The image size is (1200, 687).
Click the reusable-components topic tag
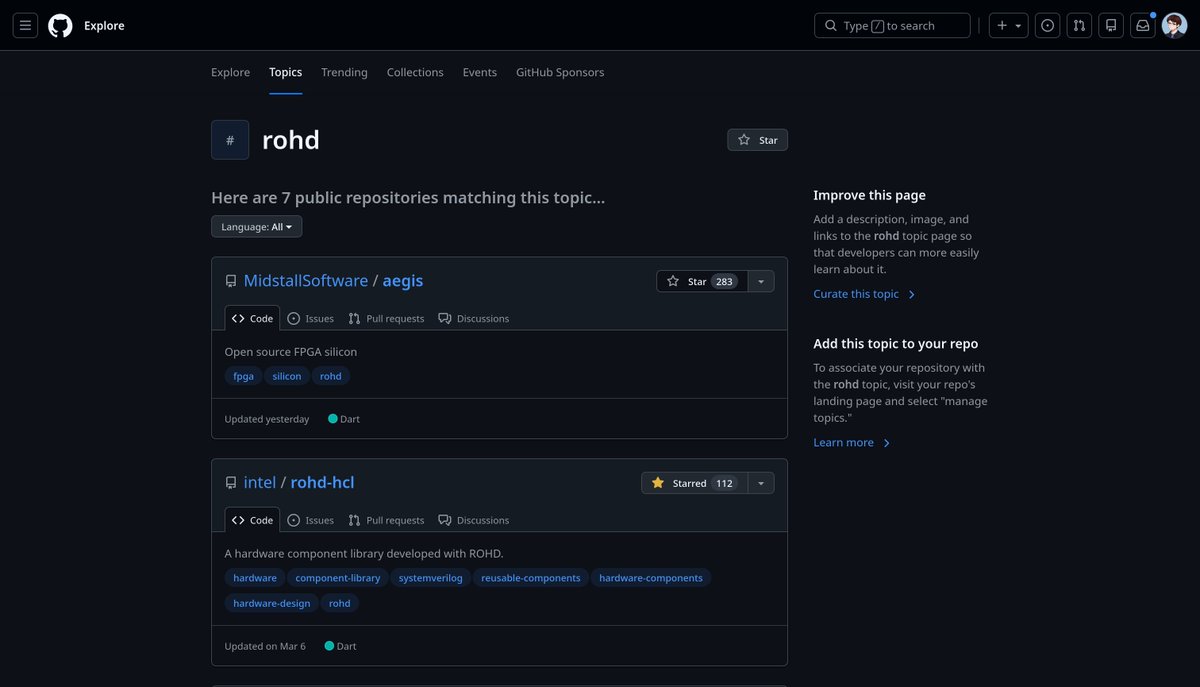pyautogui.click(x=531, y=578)
